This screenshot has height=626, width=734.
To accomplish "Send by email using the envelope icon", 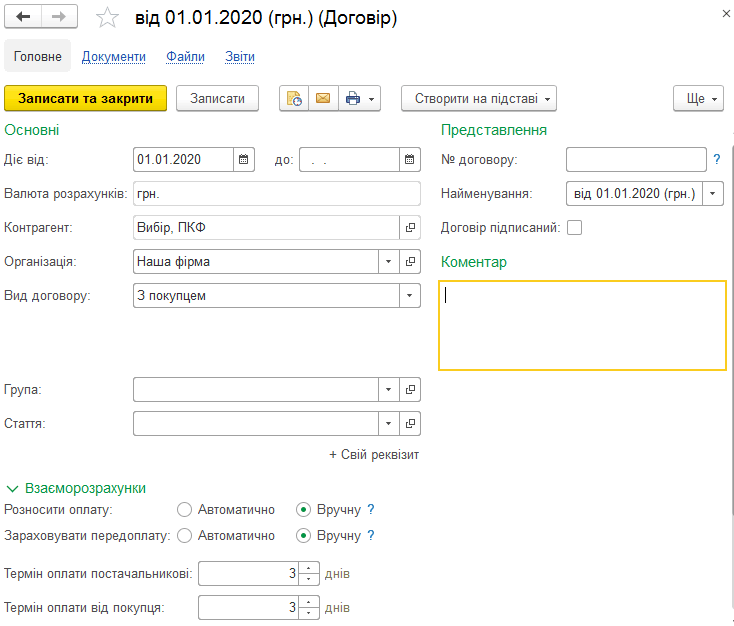I will point(323,98).
